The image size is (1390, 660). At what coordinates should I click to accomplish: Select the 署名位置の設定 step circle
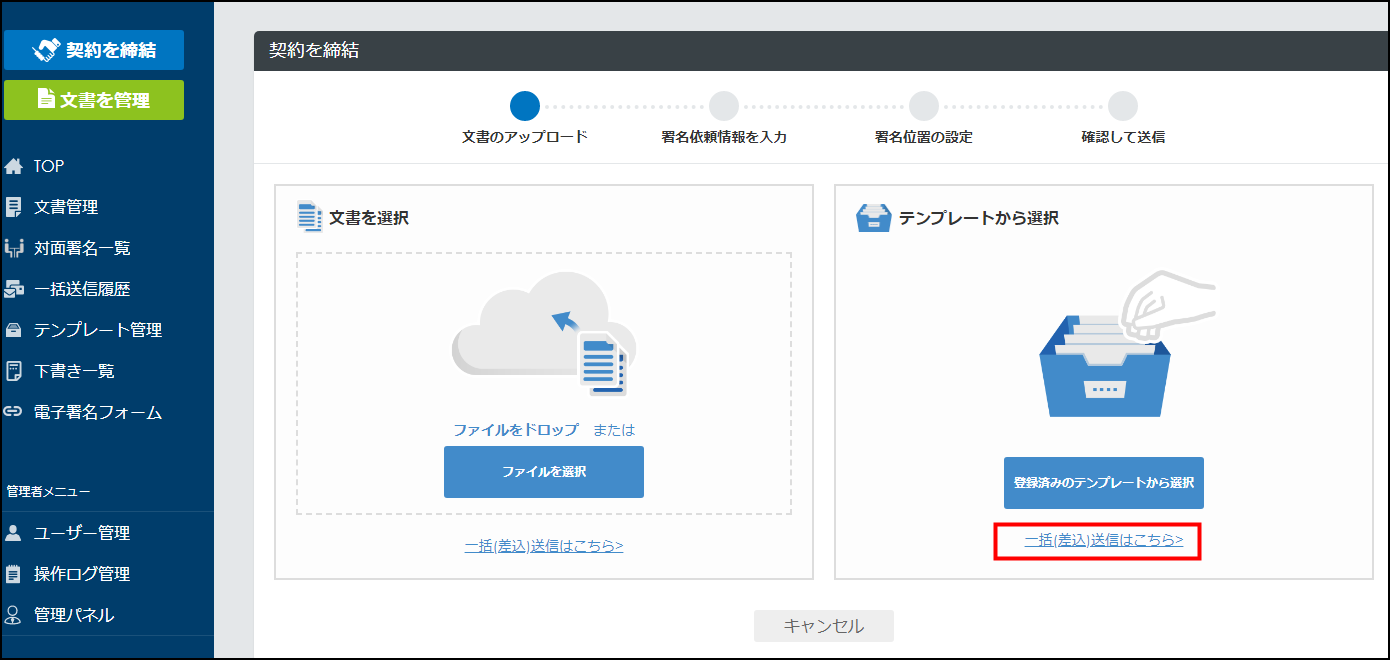pyautogui.click(x=923, y=106)
